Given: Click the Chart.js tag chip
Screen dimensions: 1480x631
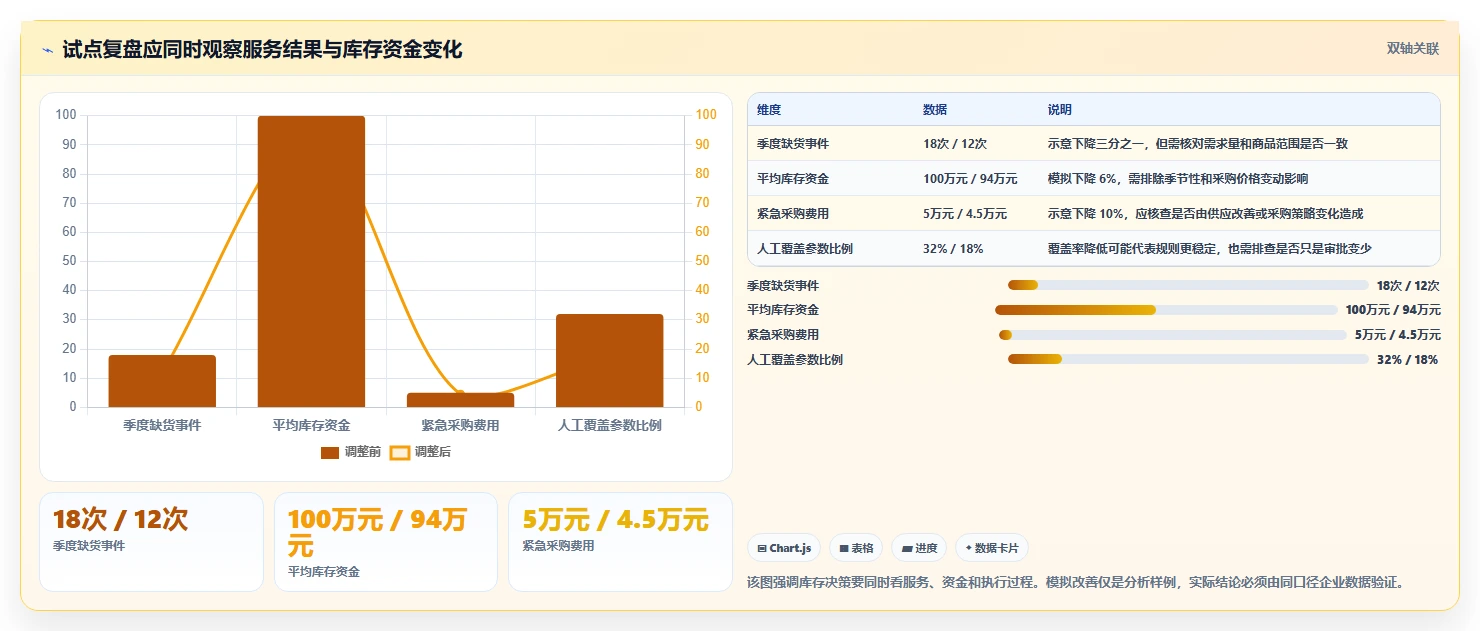Looking at the screenshot, I should pyautogui.click(x=784, y=548).
